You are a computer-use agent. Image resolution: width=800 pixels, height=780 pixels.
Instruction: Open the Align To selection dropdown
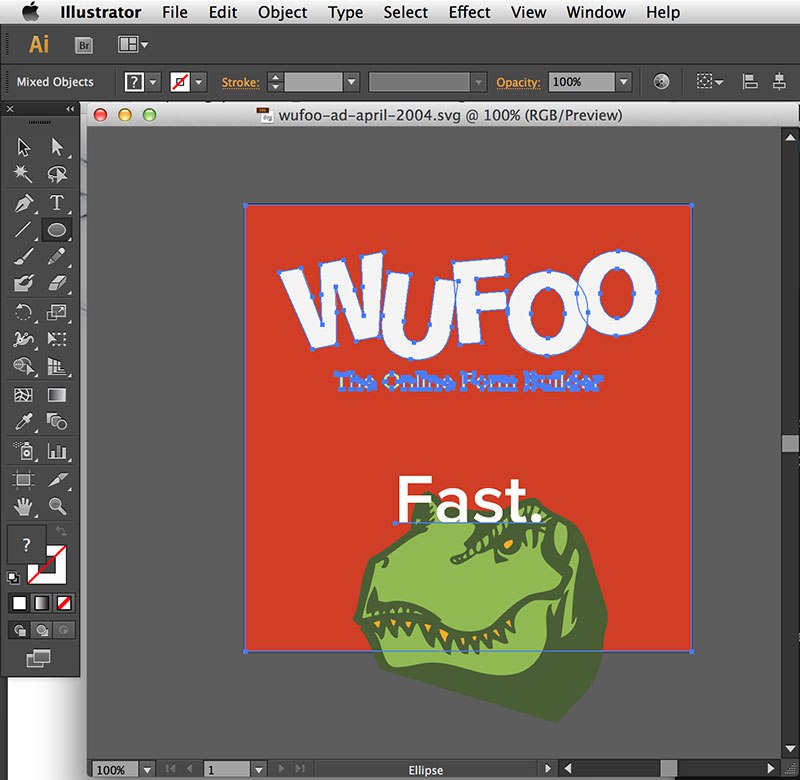[710, 82]
